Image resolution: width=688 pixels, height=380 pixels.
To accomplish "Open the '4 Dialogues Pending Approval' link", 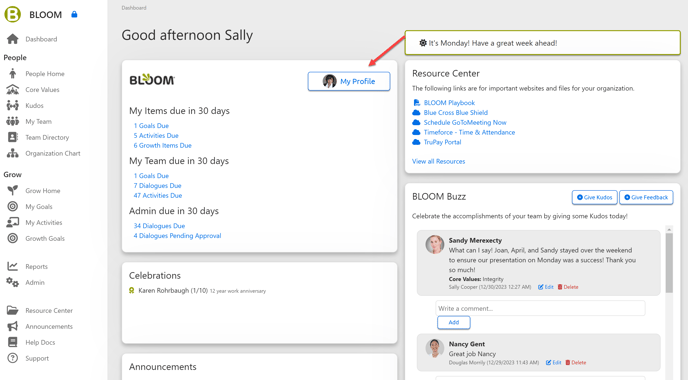I will (177, 236).
